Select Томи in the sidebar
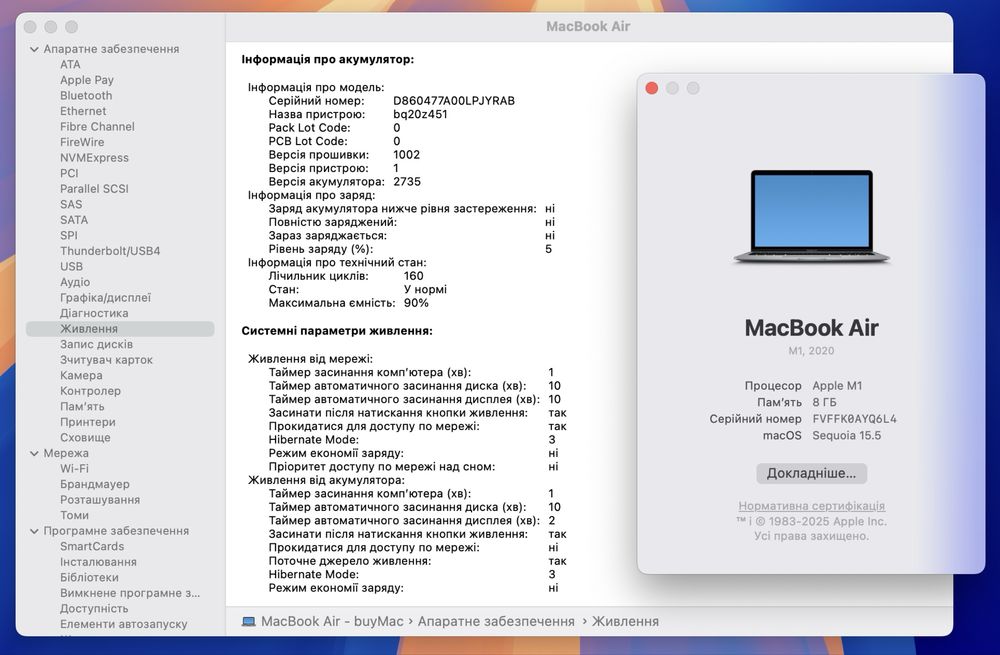 tap(74, 515)
